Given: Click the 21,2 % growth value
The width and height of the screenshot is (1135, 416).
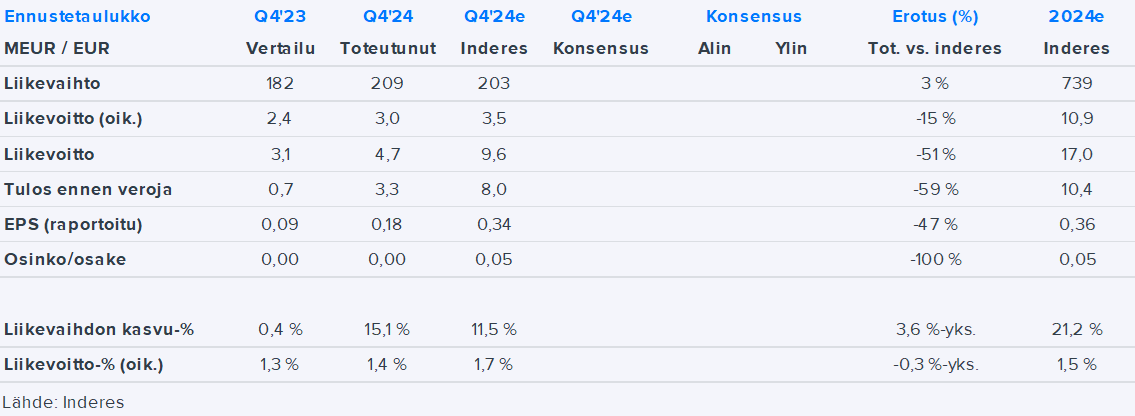Looking at the screenshot, I should coord(1076,329).
